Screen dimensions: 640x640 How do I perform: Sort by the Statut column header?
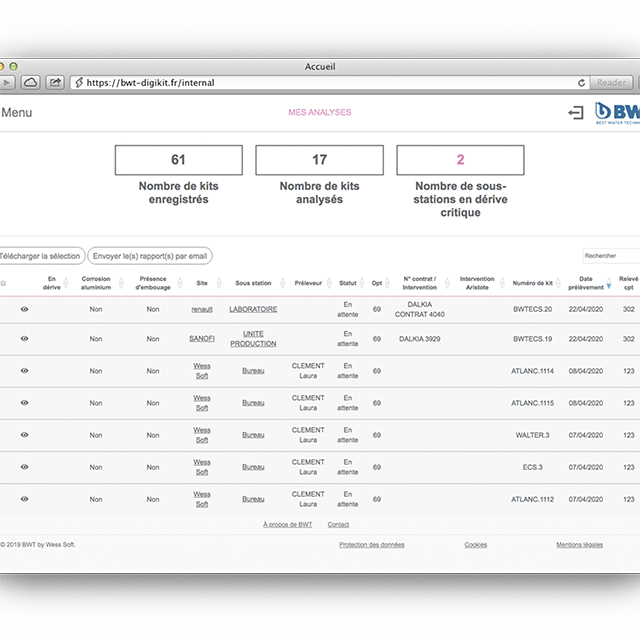click(x=347, y=283)
